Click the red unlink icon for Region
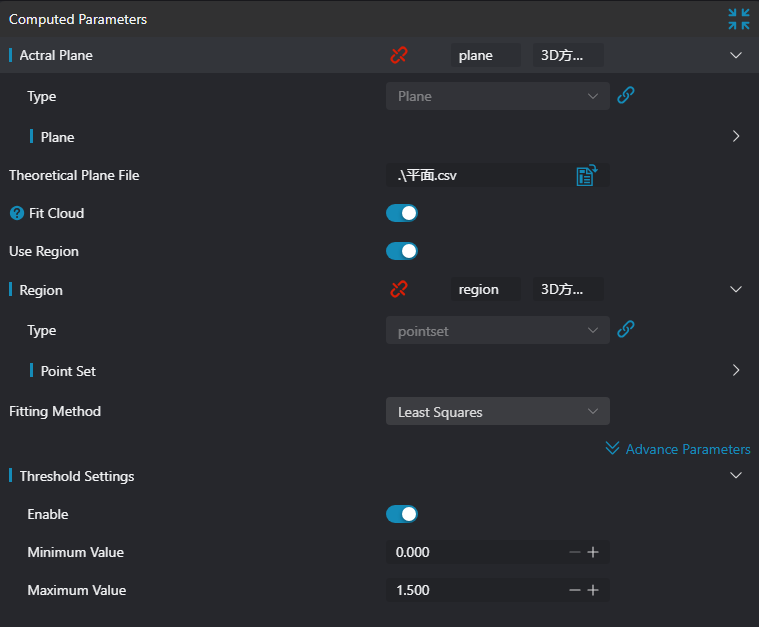Image resolution: width=759 pixels, height=627 pixels. click(x=399, y=290)
